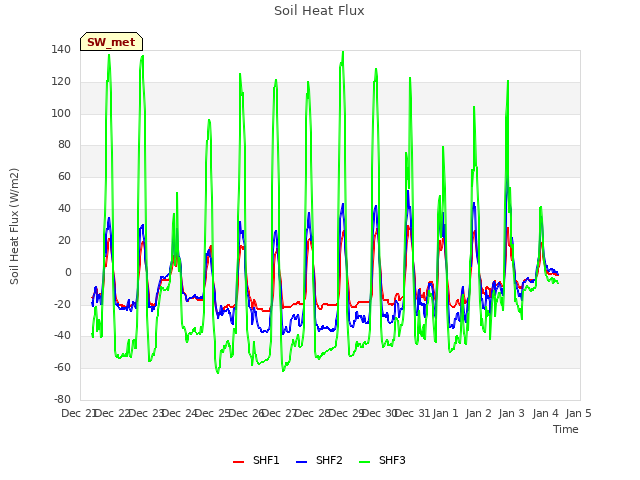
Task: Click the Soil Heat Flux (W/m2) axis label
Action: point(14,226)
